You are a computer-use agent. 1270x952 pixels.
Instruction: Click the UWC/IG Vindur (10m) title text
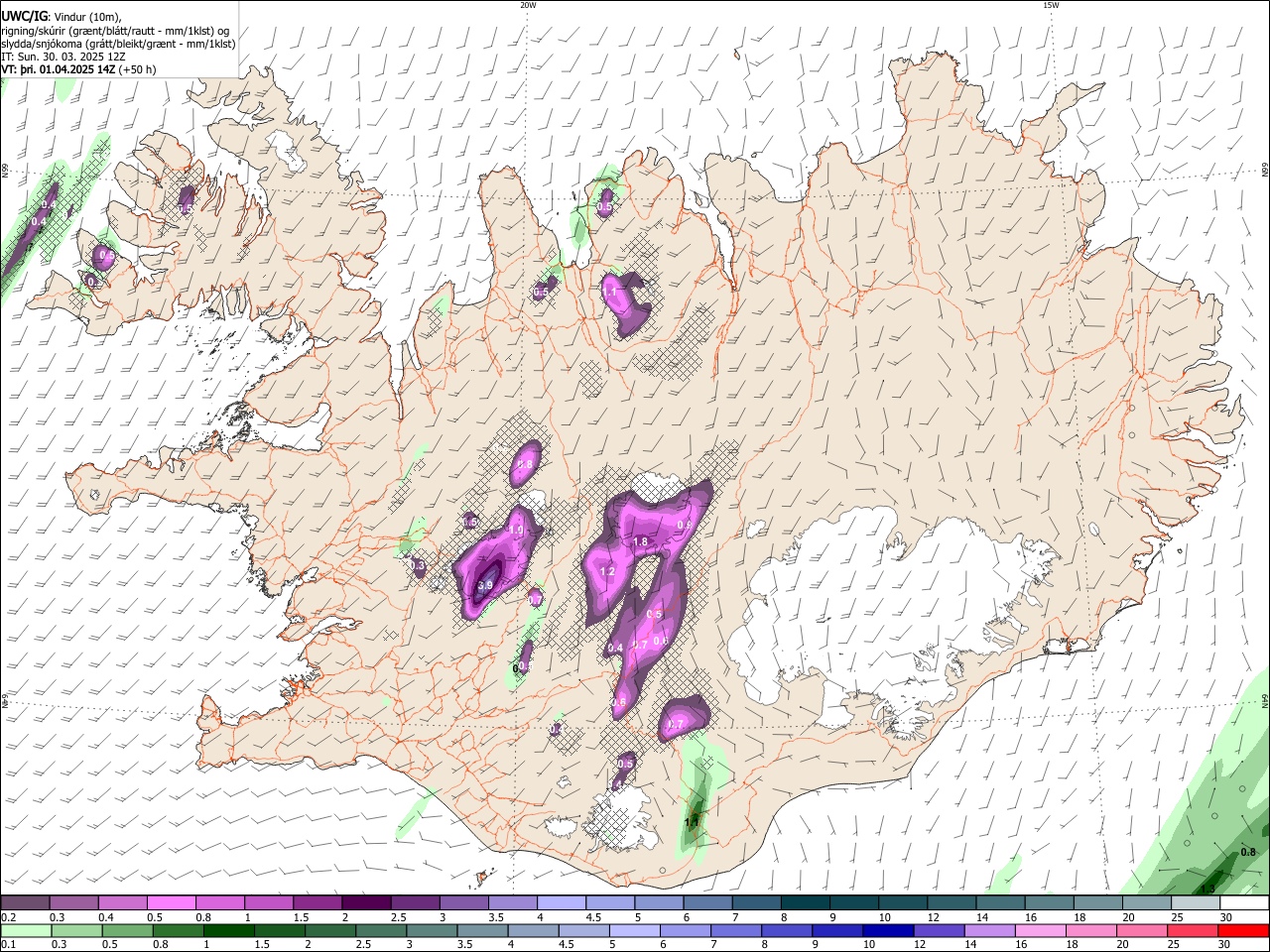62,17
